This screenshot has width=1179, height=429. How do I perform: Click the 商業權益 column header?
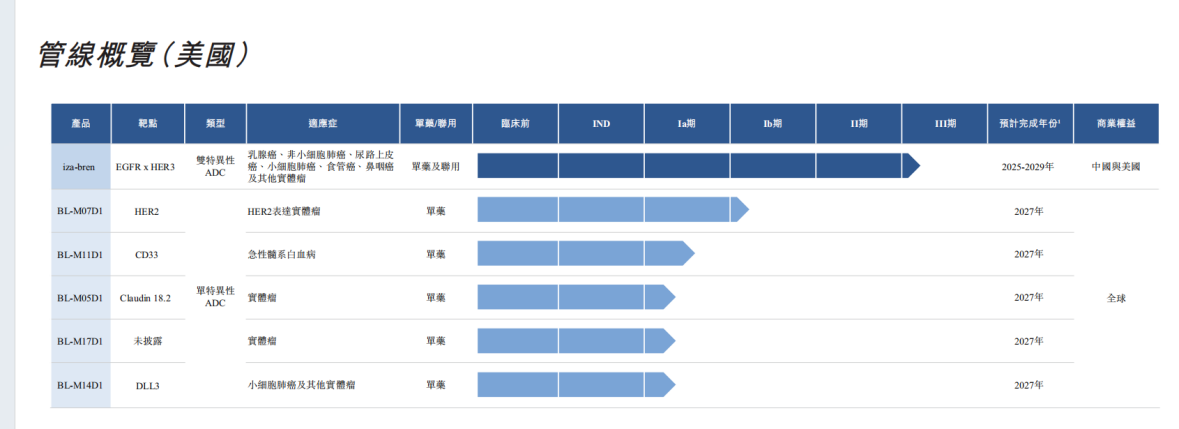[1115, 124]
